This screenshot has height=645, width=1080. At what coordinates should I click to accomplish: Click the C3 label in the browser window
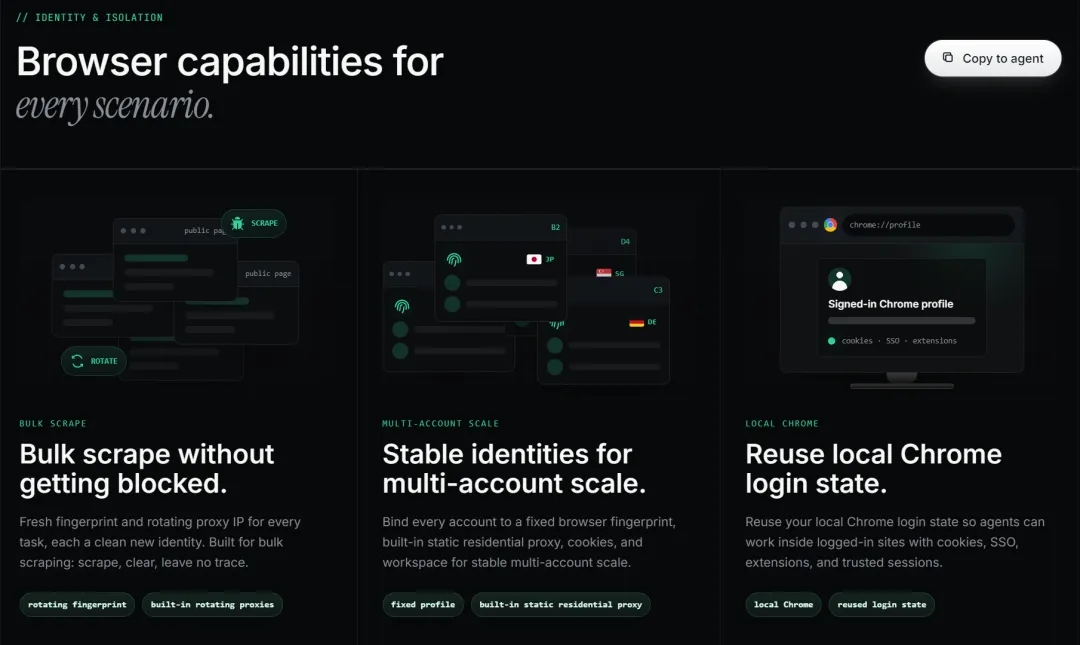pos(658,290)
